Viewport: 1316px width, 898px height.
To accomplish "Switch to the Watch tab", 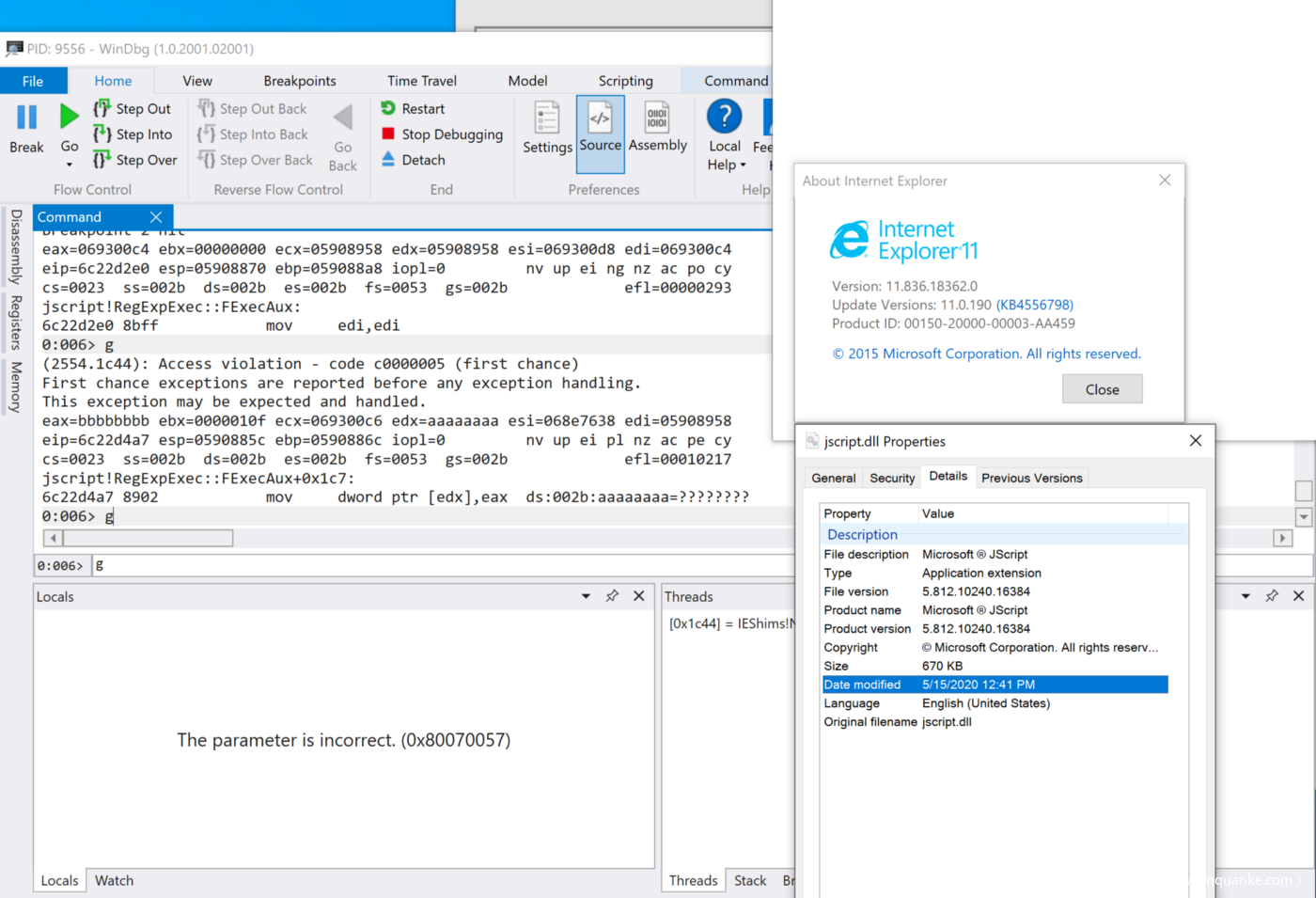I will (x=114, y=881).
